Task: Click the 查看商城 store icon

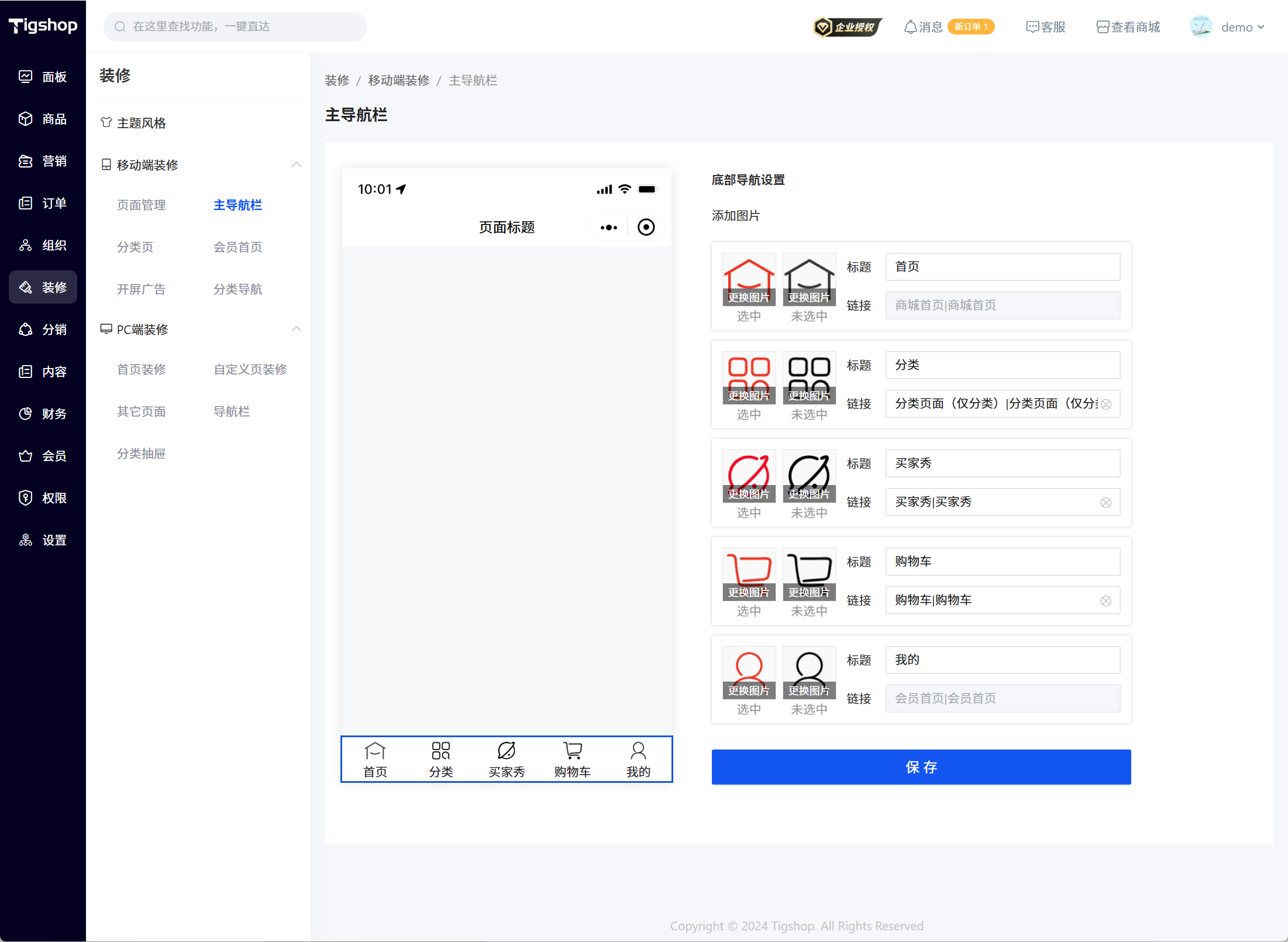Action: [x=1102, y=27]
